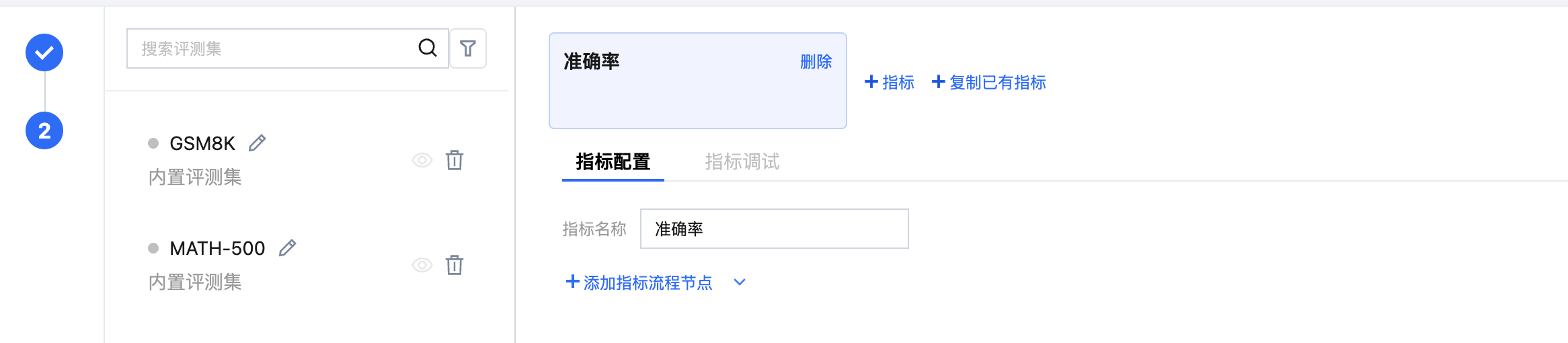Select the GSM8K status dot
The width and height of the screenshot is (1568, 343).
tap(153, 143)
